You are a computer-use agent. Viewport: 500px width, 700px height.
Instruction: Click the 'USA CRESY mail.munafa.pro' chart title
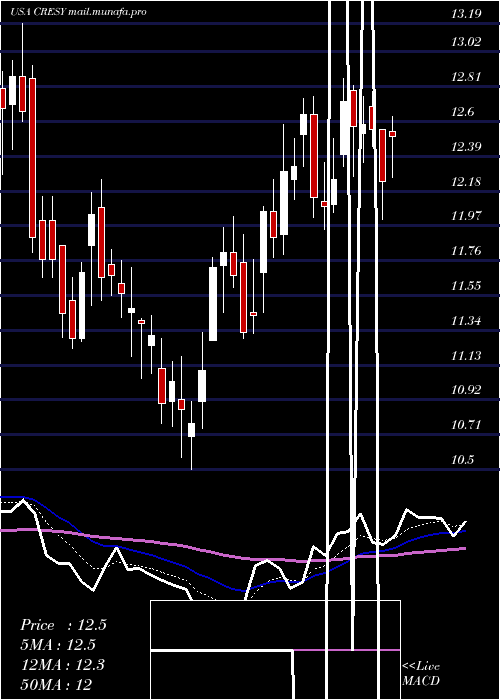78,12
